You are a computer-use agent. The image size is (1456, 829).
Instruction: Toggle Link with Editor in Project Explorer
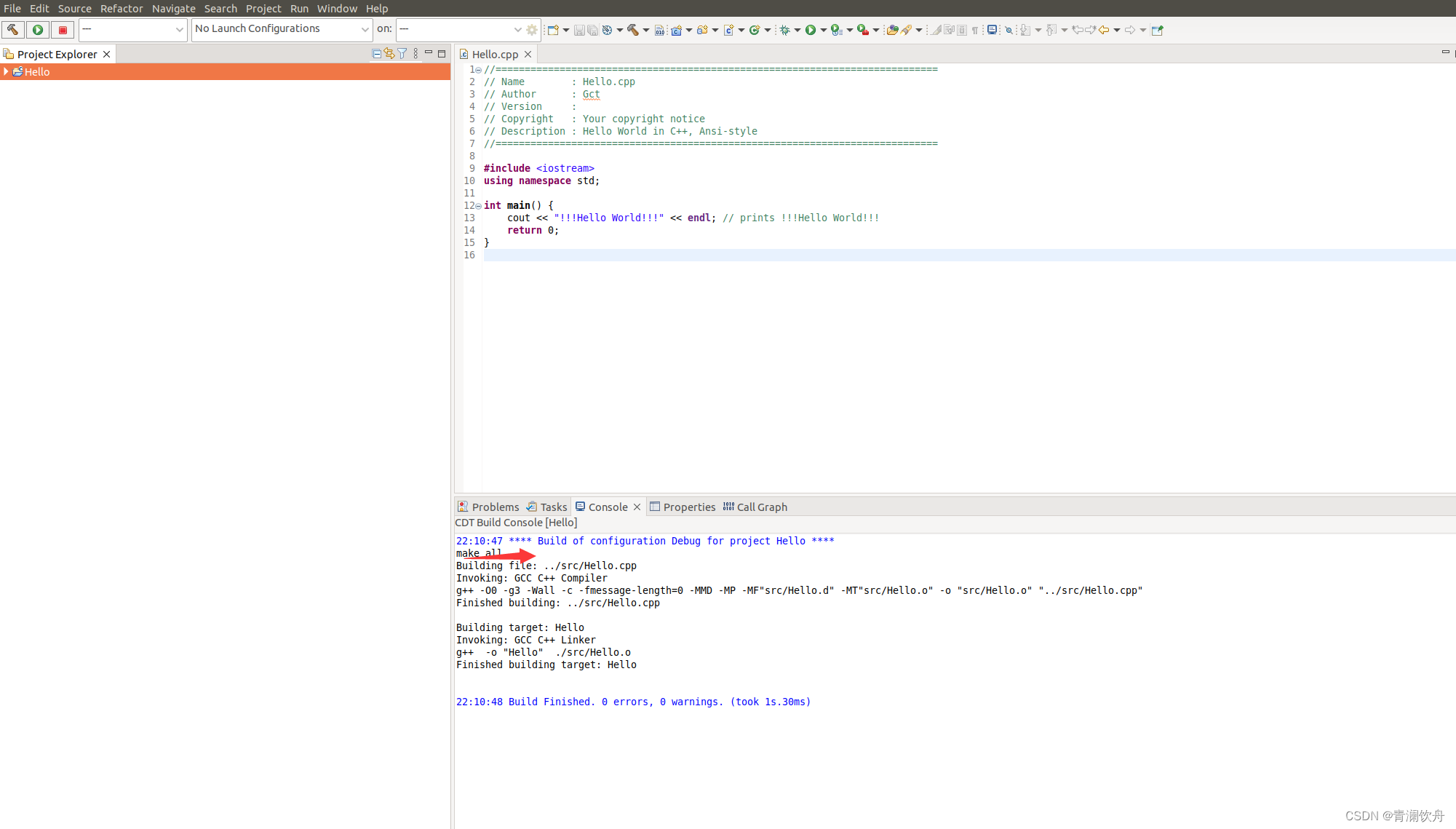[389, 54]
